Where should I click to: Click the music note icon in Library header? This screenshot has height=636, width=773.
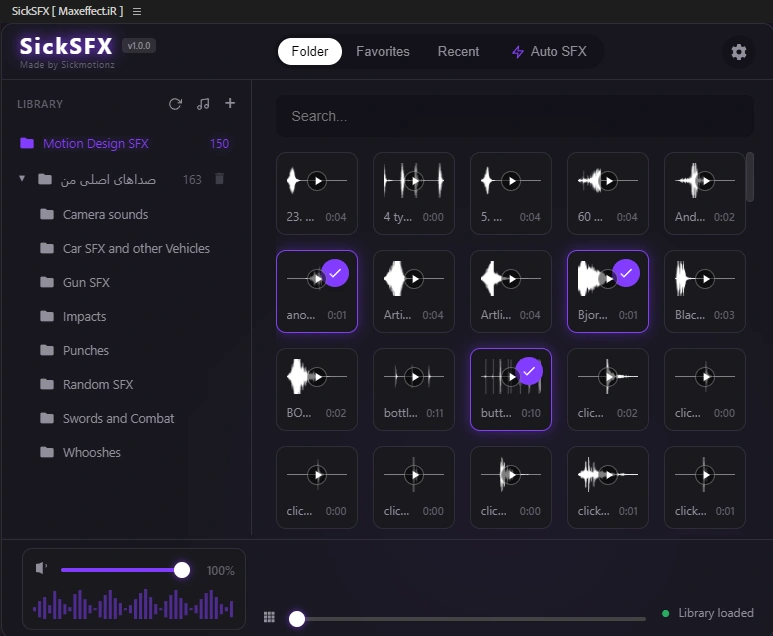[203, 104]
